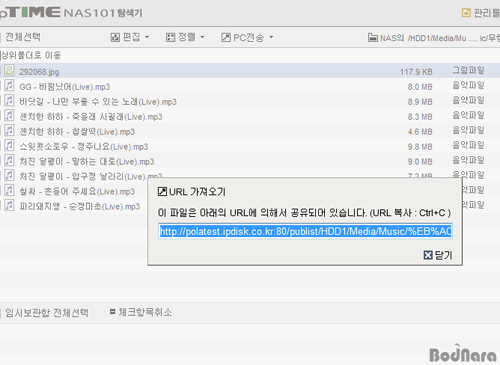Viewport: 500px width, 365px height.
Task: Click 임시보관함 전체선택
Action: (x=47, y=313)
